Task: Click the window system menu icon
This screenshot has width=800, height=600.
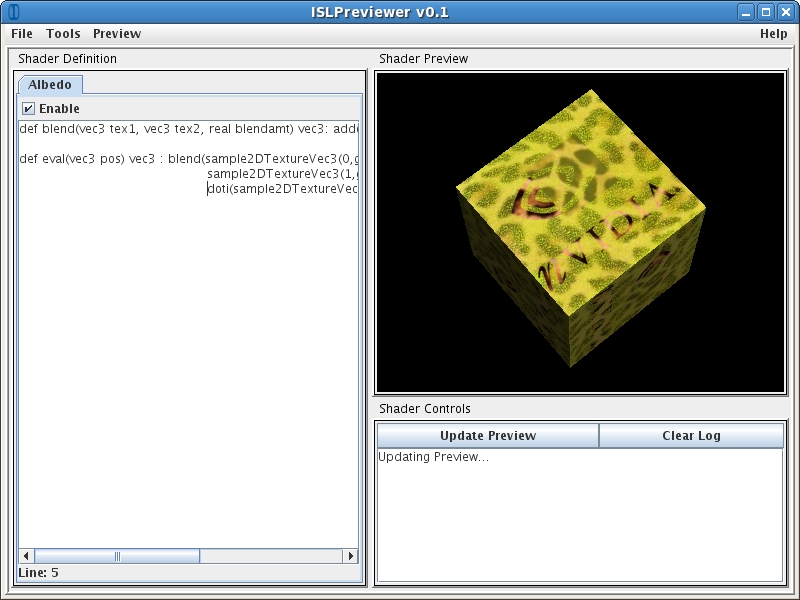Action: (14, 12)
